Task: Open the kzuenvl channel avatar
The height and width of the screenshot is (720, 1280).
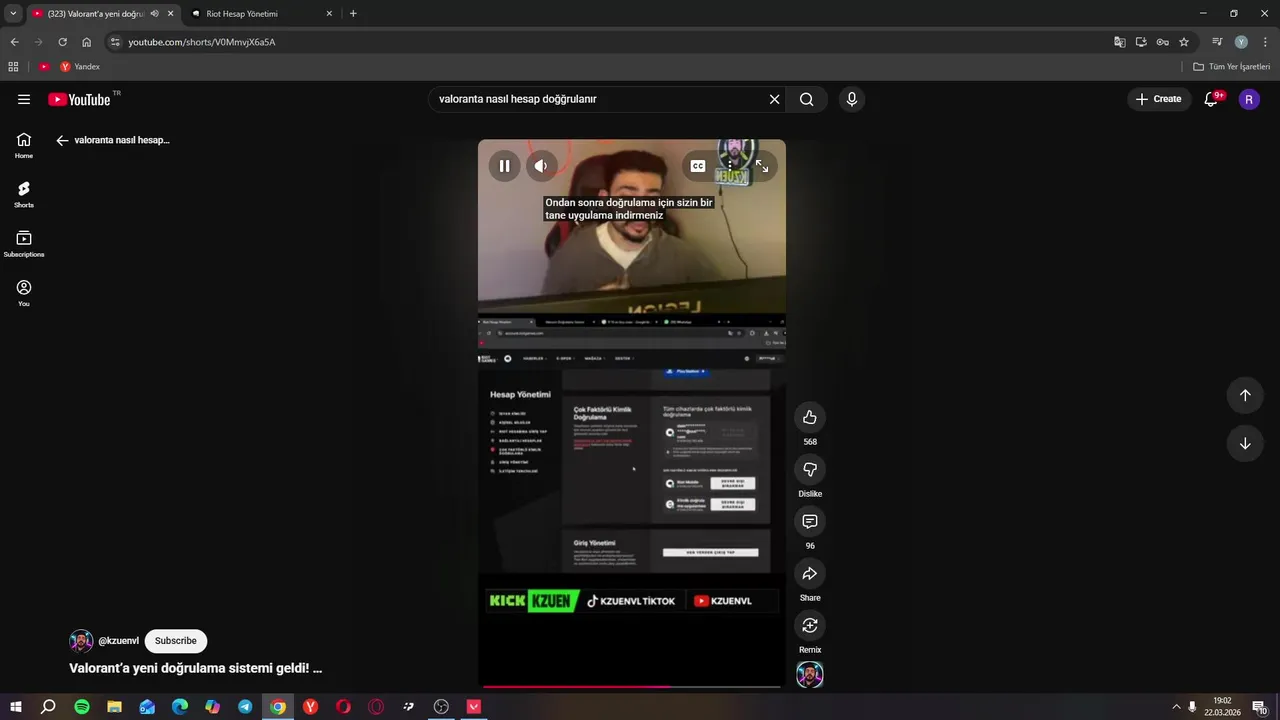Action: coord(81,641)
